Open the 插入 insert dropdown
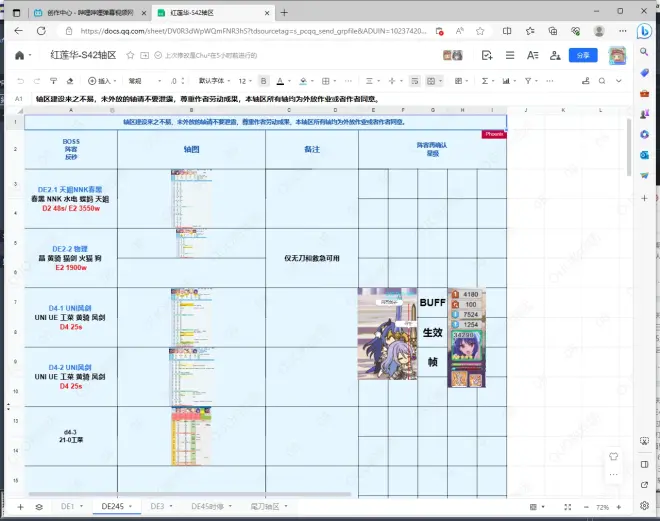 pyautogui.click(x=103, y=80)
